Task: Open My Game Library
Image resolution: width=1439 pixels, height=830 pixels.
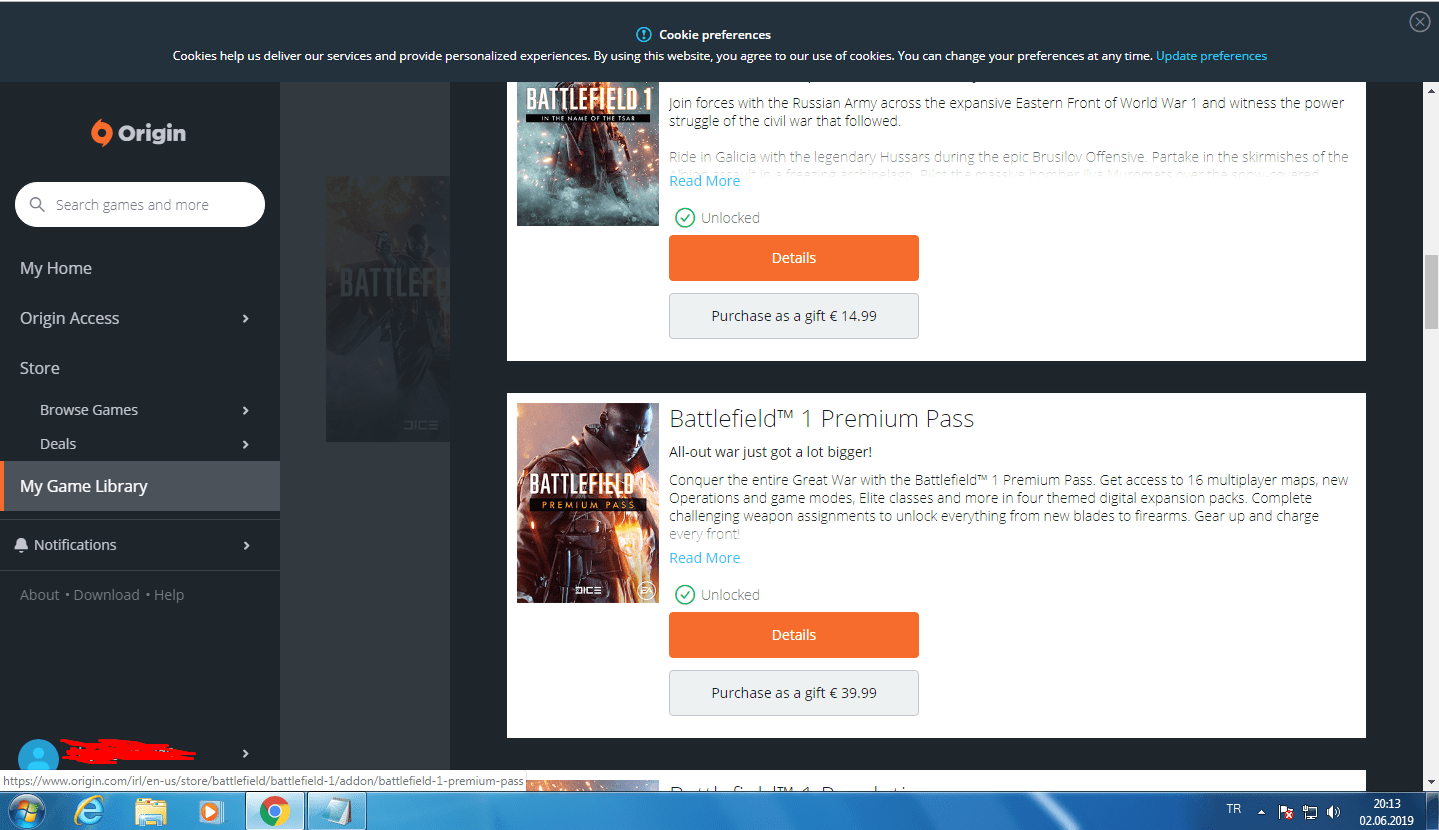Action: click(x=140, y=486)
